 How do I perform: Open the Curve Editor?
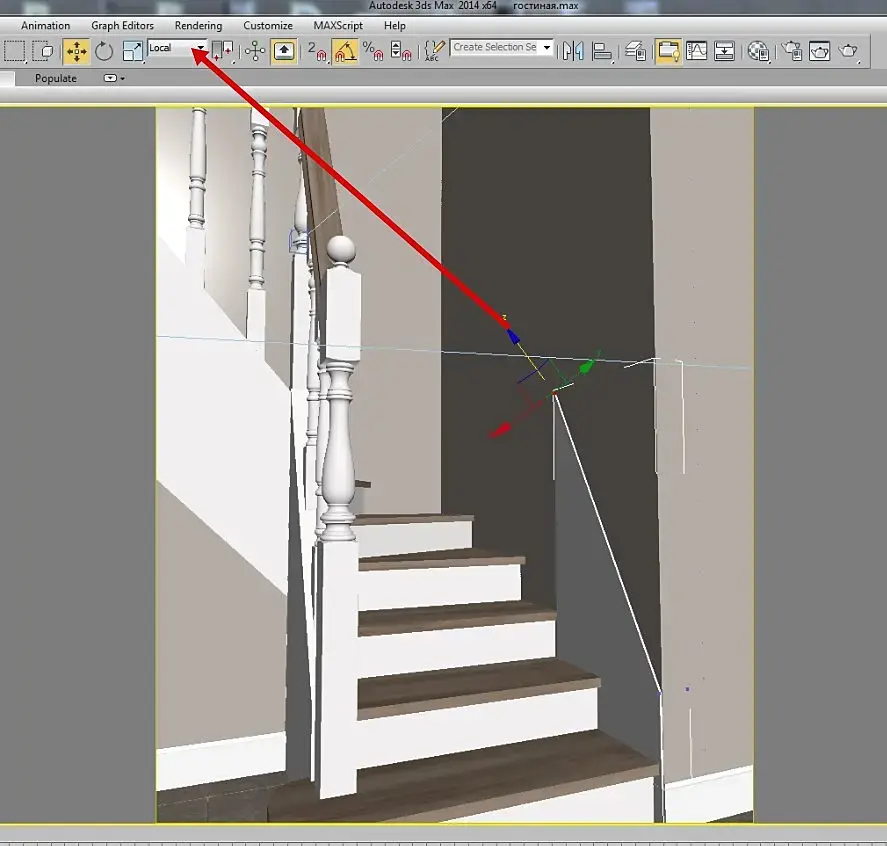click(696, 51)
